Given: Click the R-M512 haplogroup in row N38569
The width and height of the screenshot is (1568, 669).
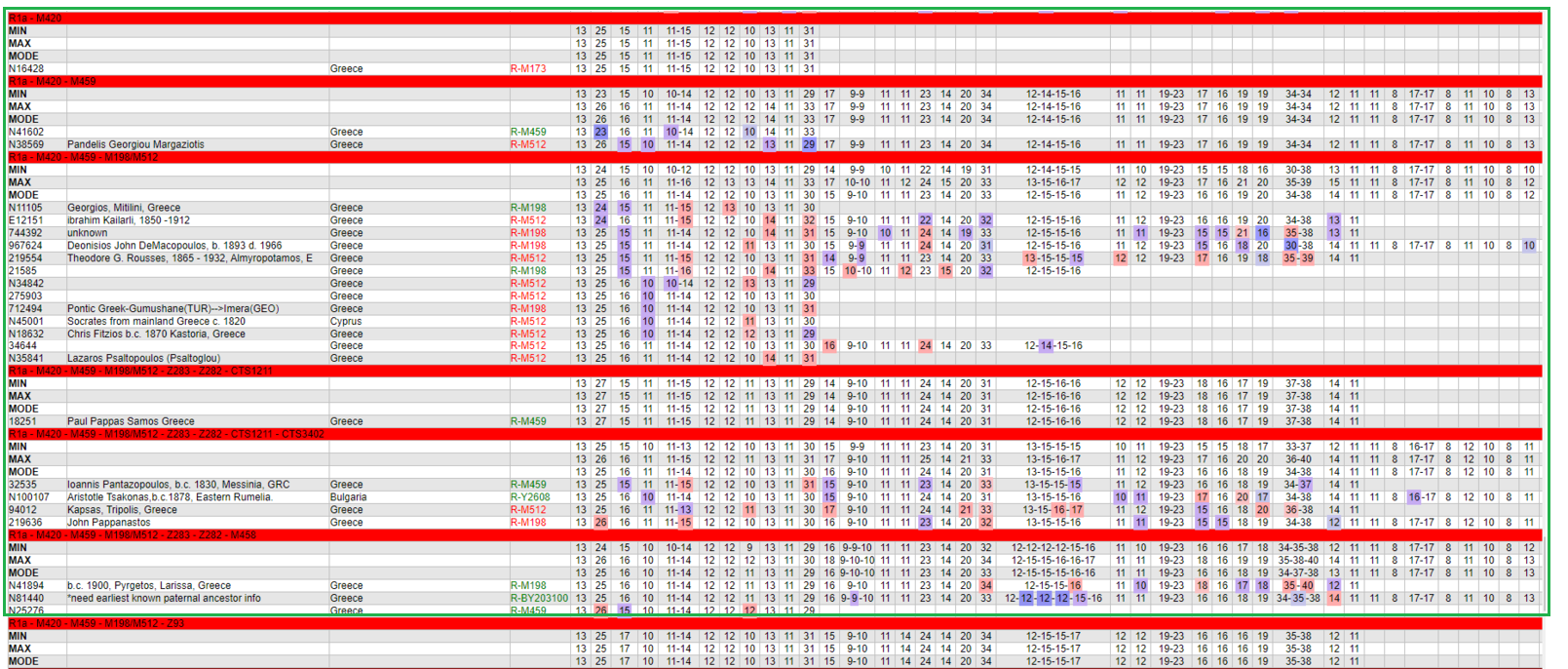Looking at the screenshot, I should click(x=528, y=144).
